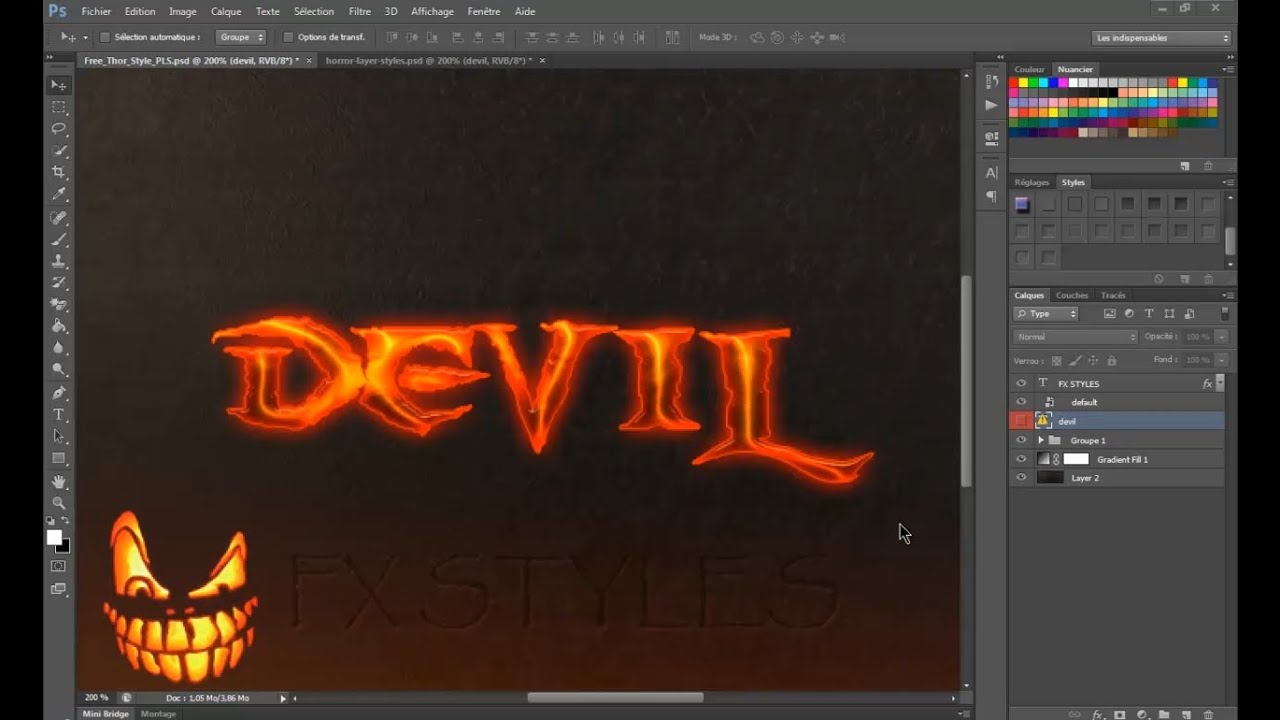Hide the Groupe 1 layer group

(x=1021, y=440)
